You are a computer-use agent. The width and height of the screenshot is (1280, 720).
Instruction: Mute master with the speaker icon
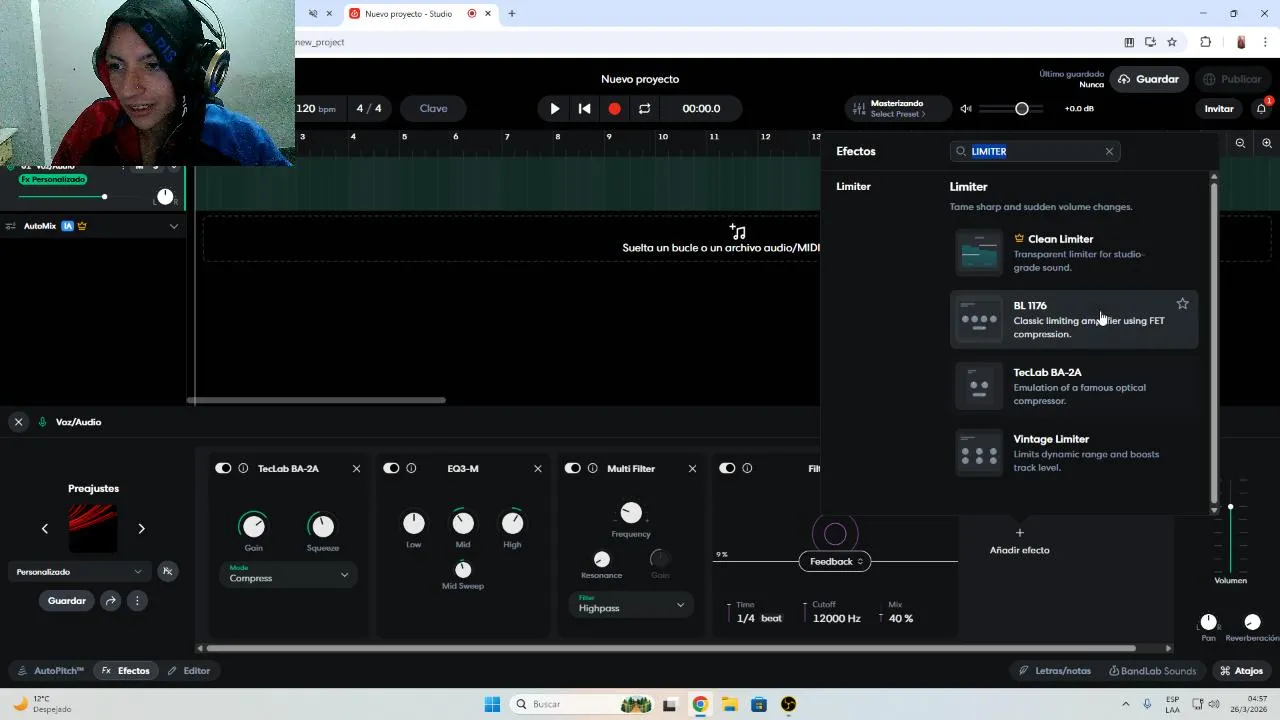[966, 108]
